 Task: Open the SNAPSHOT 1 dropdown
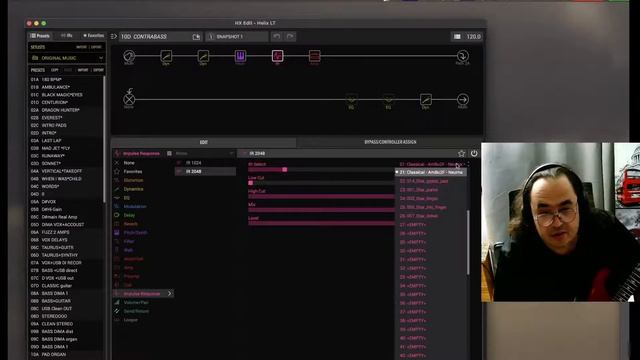click(x=237, y=37)
